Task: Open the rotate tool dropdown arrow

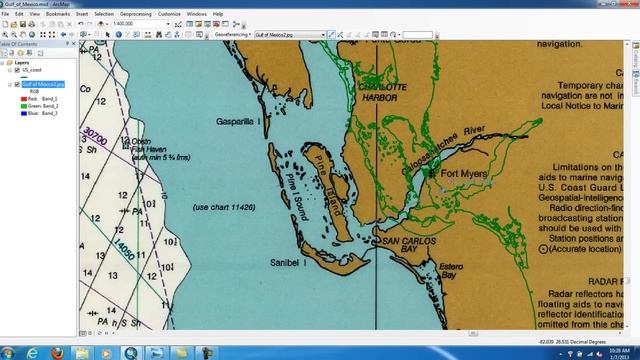Action: coord(399,35)
